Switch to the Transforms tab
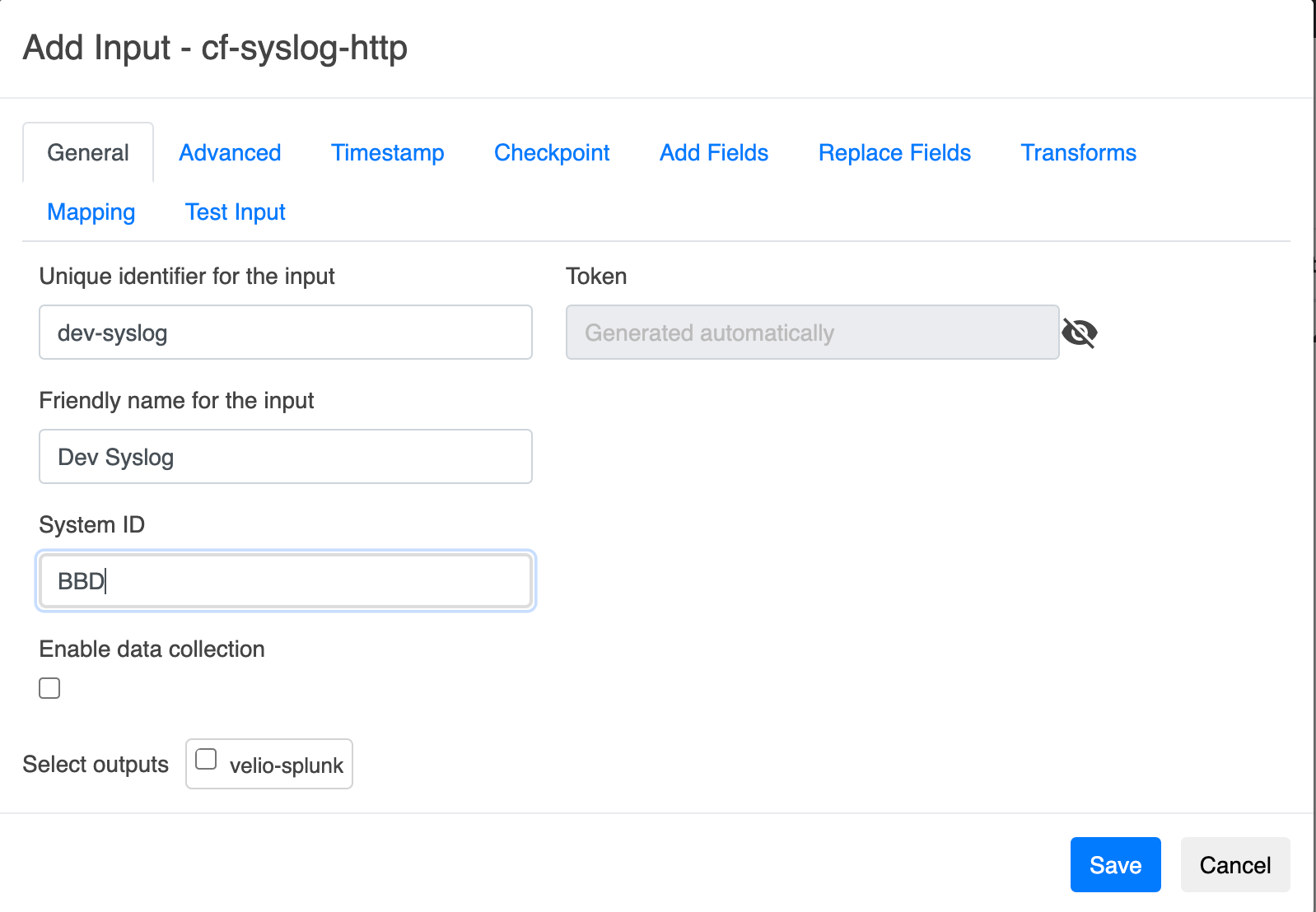 click(x=1078, y=153)
